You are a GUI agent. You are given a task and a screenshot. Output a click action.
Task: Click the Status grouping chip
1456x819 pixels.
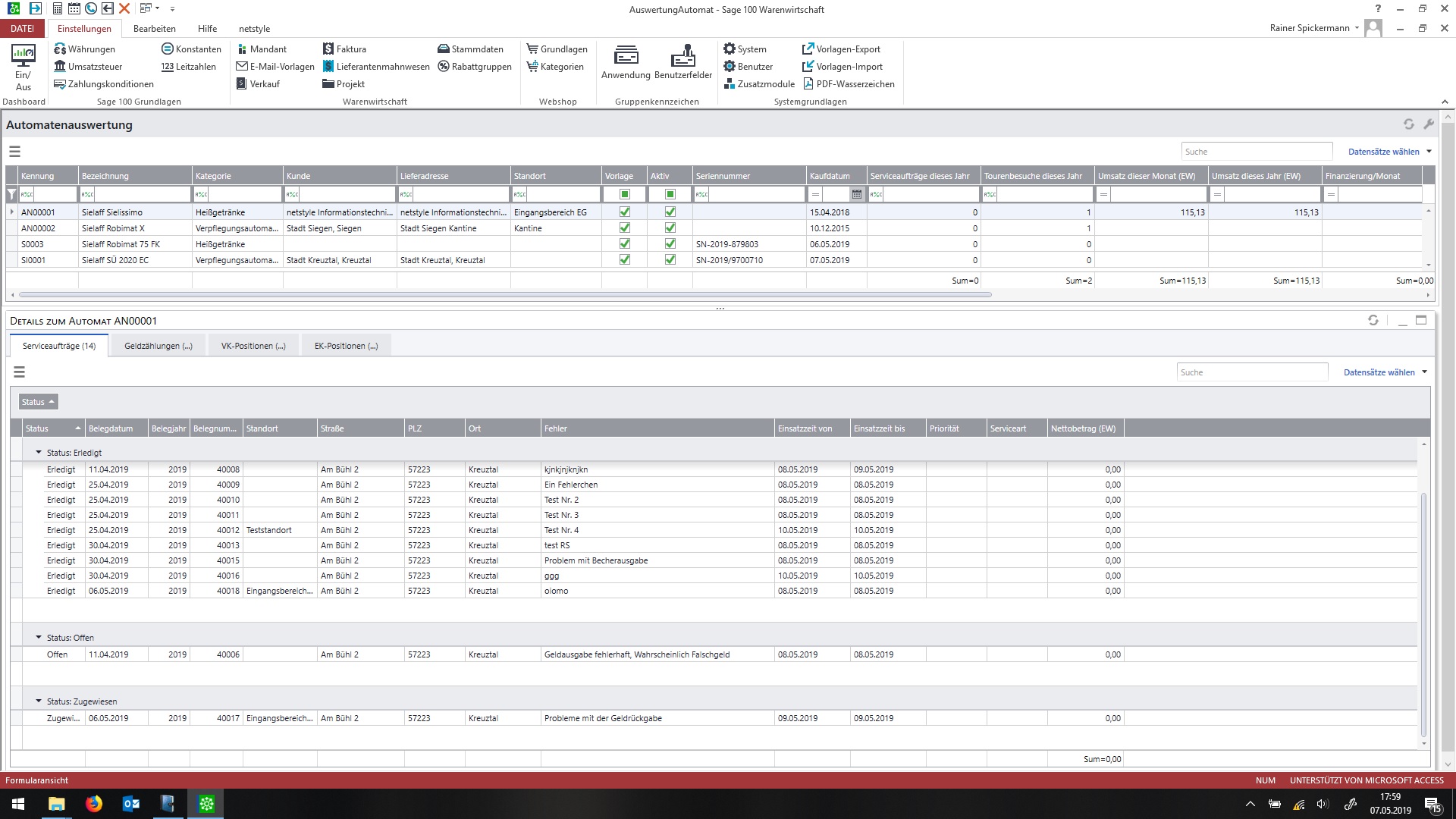point(38,402)
